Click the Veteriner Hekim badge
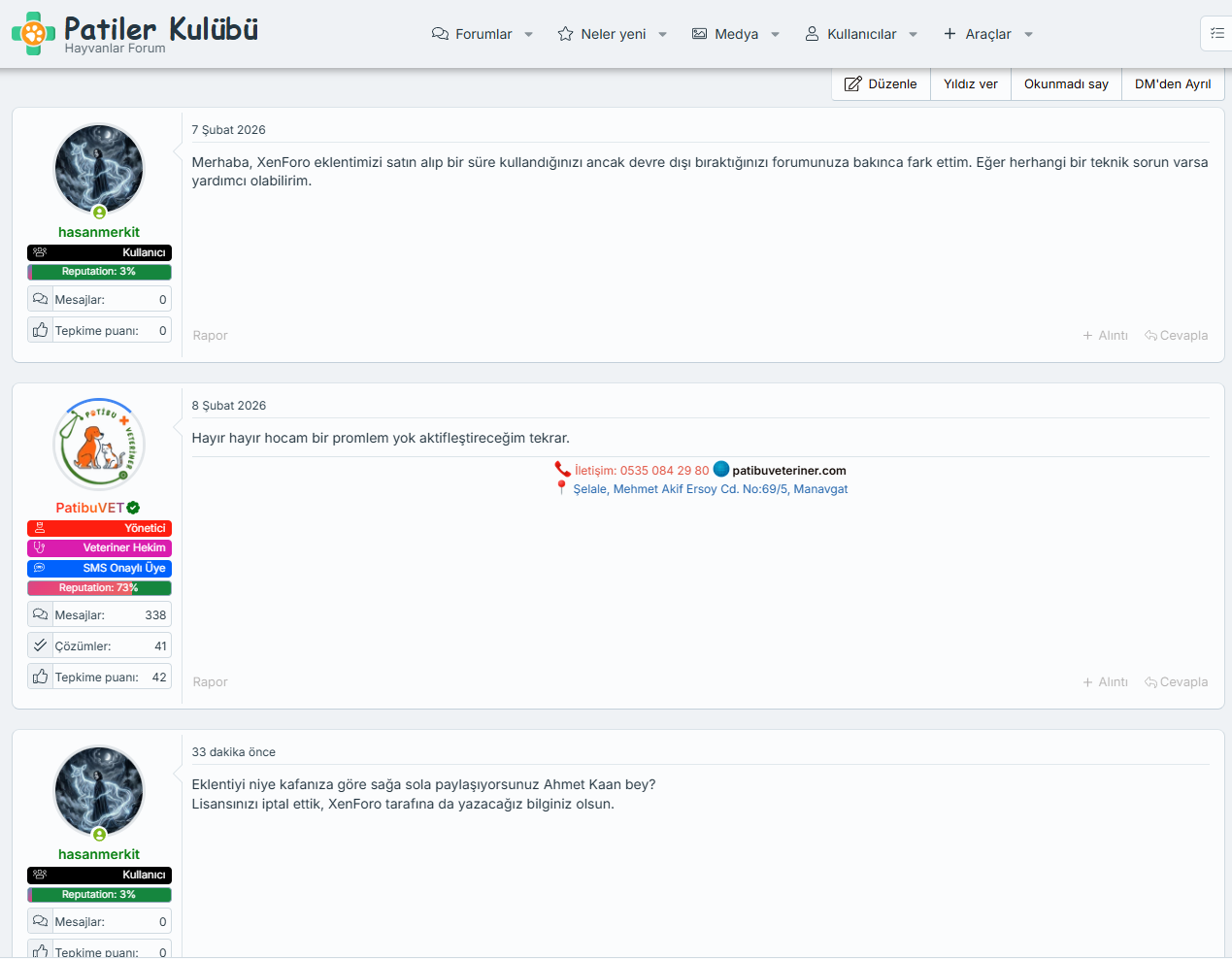The image size is (1232, 959). [99, 547]
